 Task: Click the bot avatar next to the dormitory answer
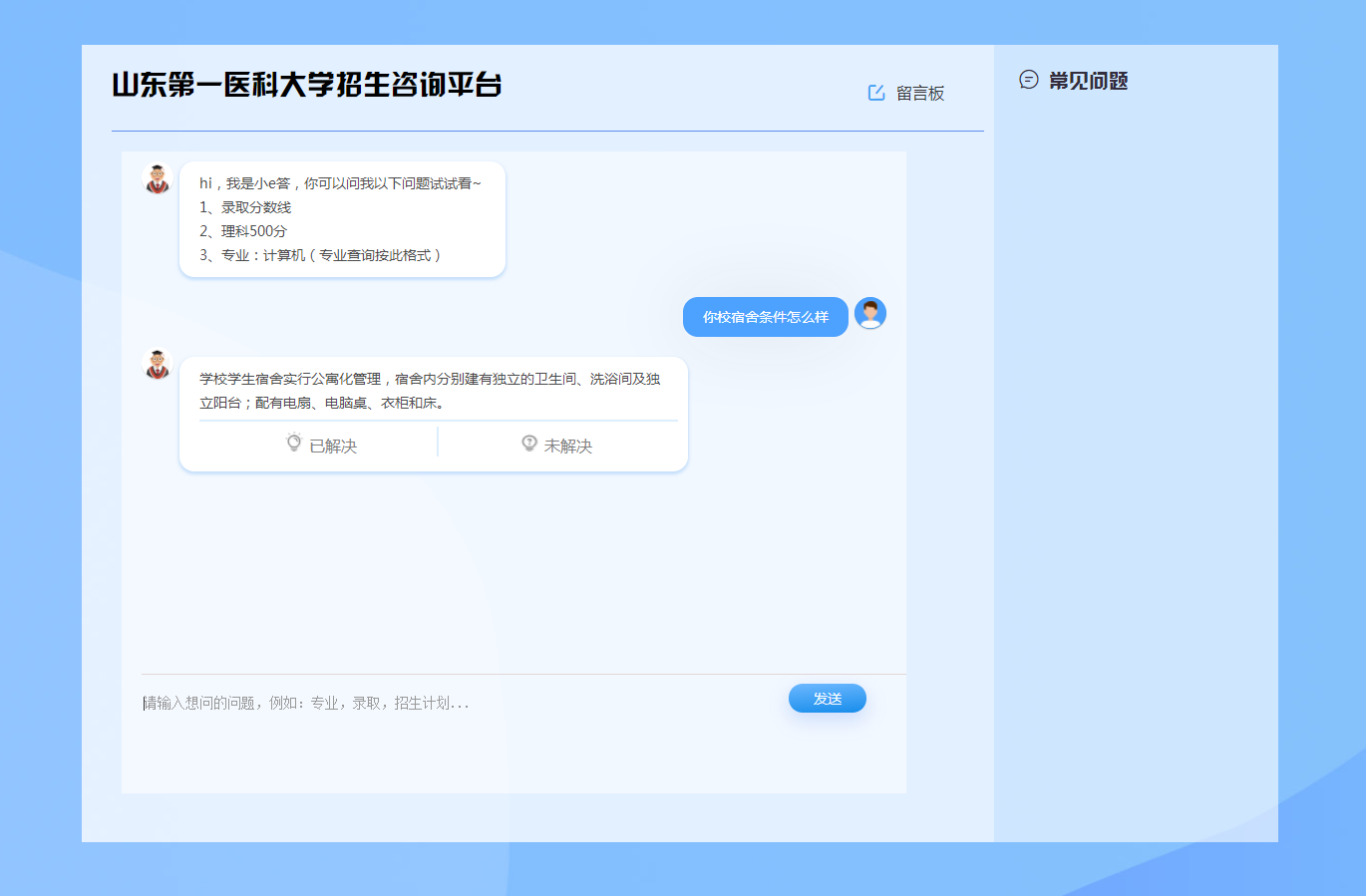(x=157, y=366)
